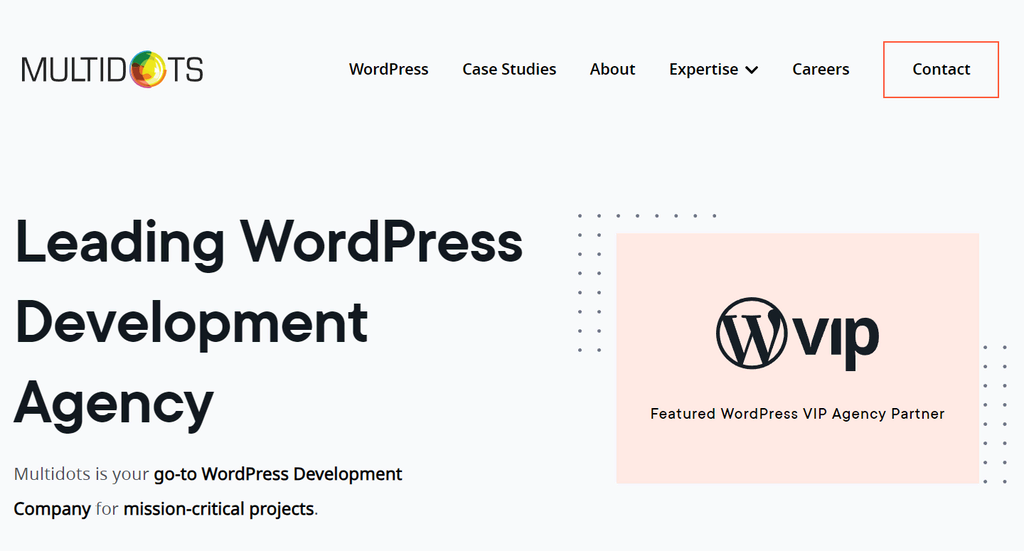1024x551 pixels.
Task: Click the "Development" headline word
Action: pos(191,323)
